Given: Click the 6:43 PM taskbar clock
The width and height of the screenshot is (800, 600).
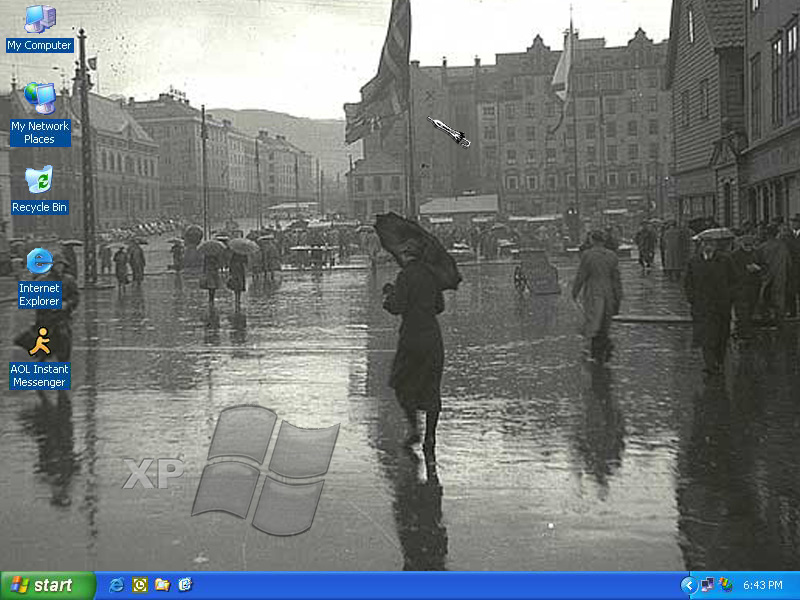Looking at the screenshot, I should tap(763, 585).
